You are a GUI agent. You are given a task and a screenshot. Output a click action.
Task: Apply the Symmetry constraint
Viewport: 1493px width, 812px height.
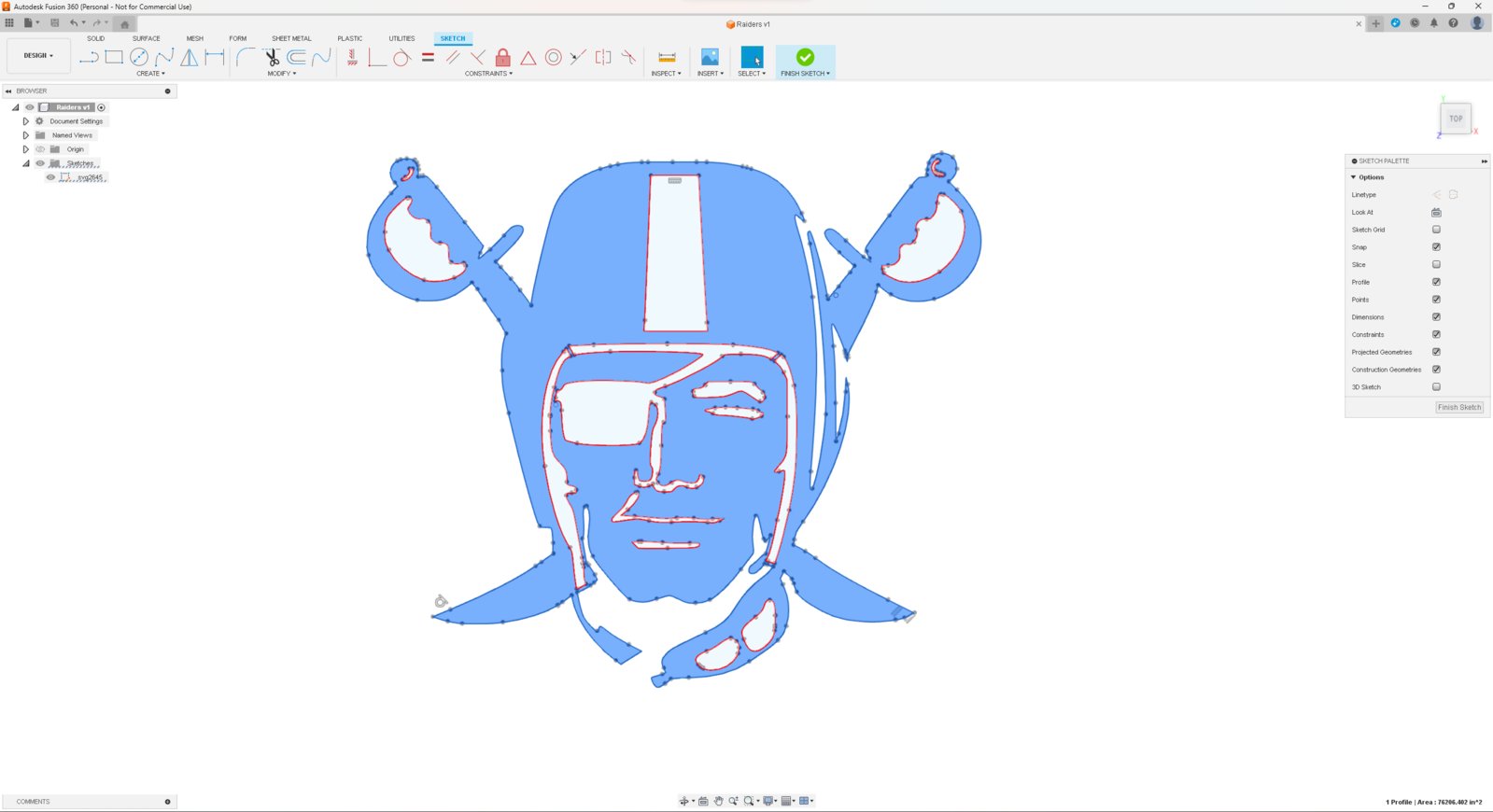(603, 57)
